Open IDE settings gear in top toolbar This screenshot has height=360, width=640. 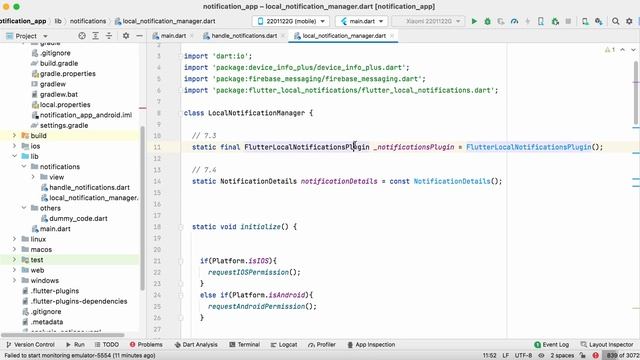[629, 21]
